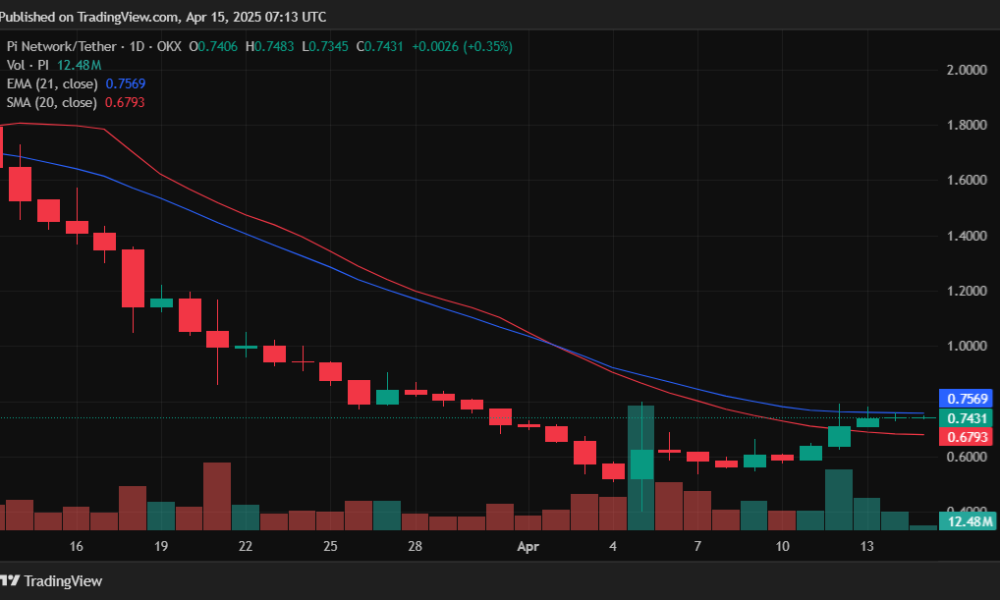1000x600 pixels.
Task: Click the tallest red volume bar
Action: [217, 495]
